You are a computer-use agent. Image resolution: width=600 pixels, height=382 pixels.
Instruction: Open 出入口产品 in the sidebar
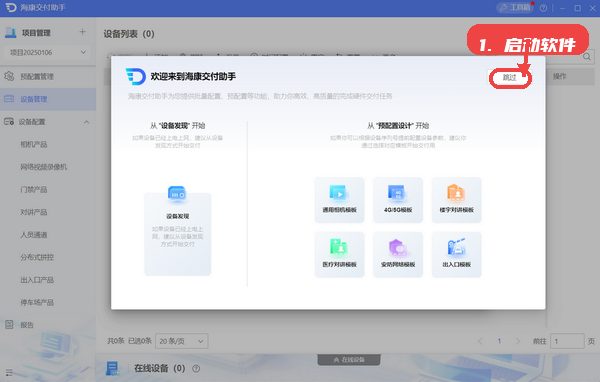tap(37, 280)
